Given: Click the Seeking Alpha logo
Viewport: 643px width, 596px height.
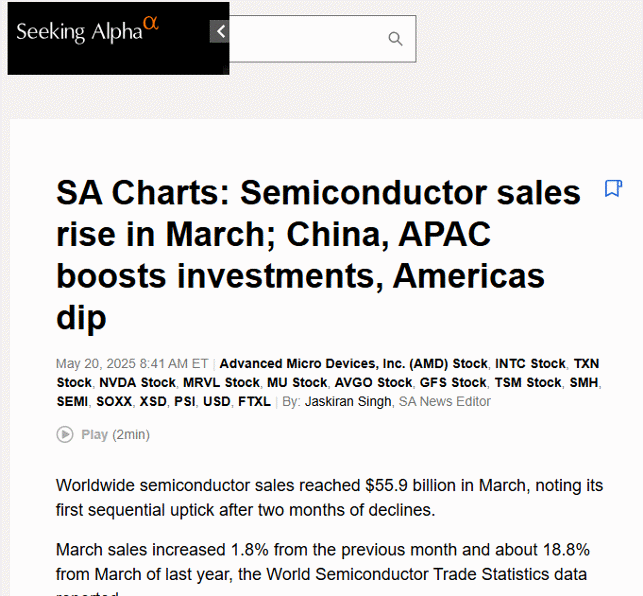Looking at the screenshot, I should pos(87,30).
